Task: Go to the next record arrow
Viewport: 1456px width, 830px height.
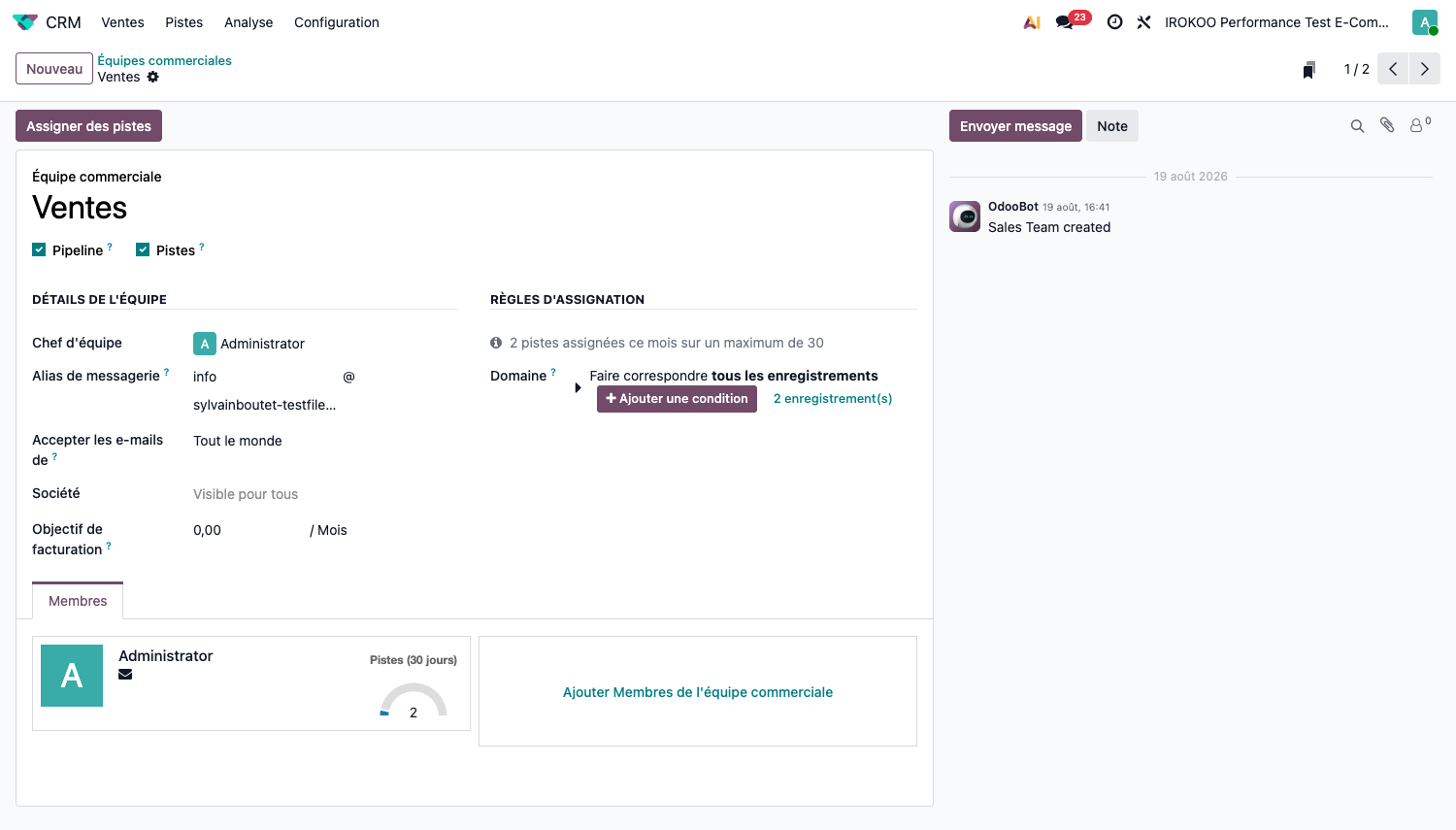Action: tap(1425, 69)
